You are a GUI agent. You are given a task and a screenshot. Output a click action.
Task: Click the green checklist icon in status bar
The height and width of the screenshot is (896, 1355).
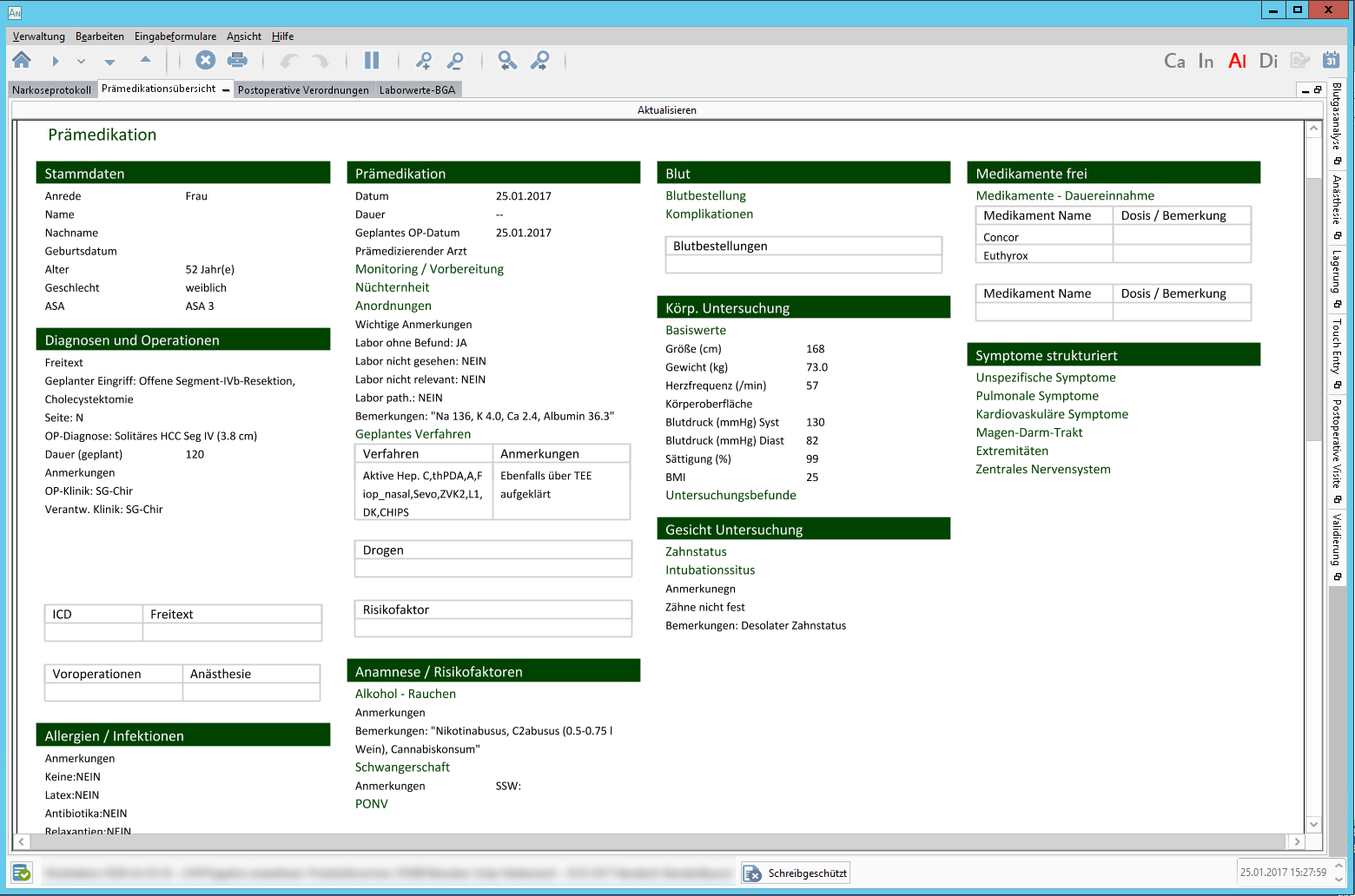coord(22,873)
